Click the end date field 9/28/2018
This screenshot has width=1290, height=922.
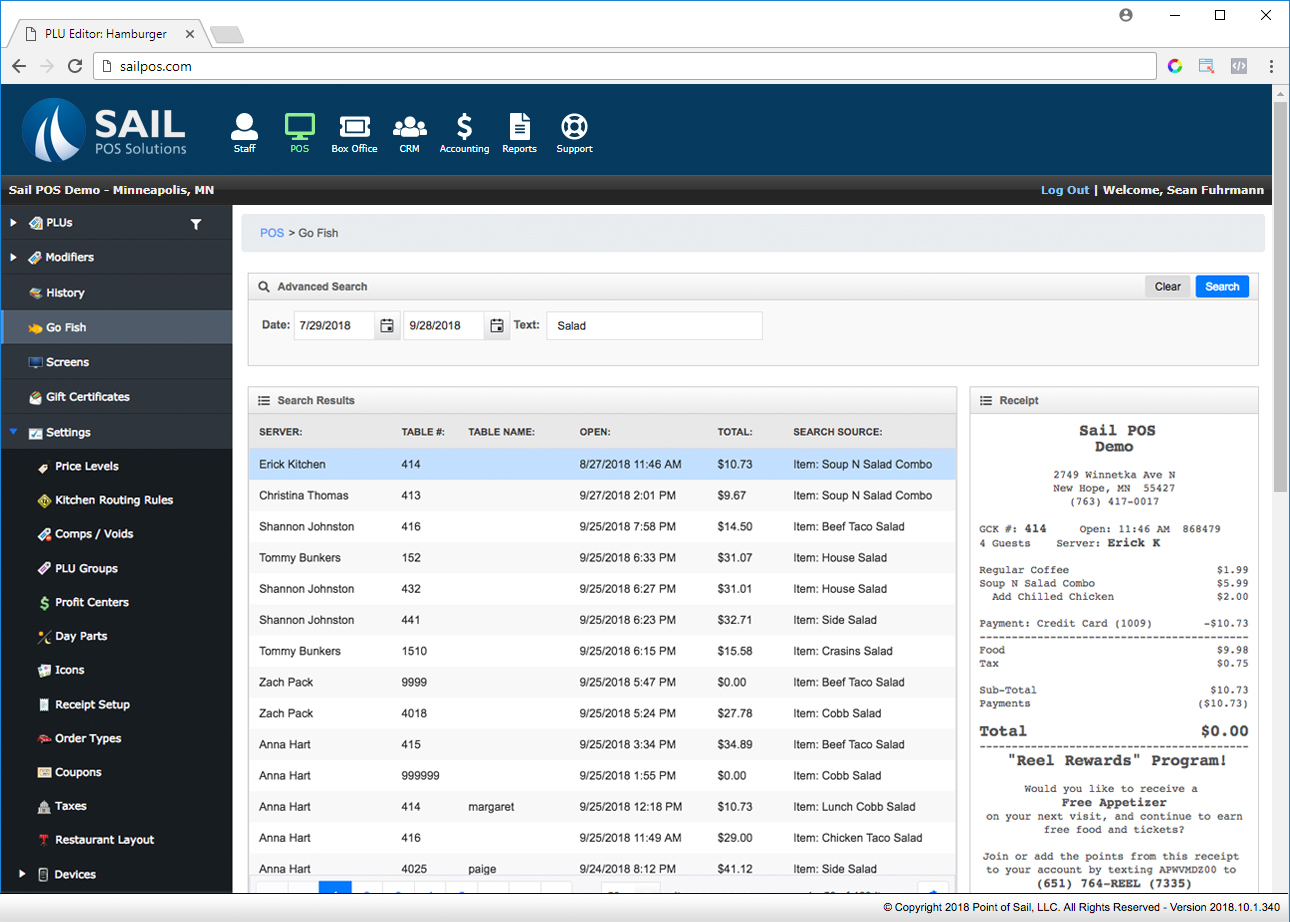coord(444,326)
